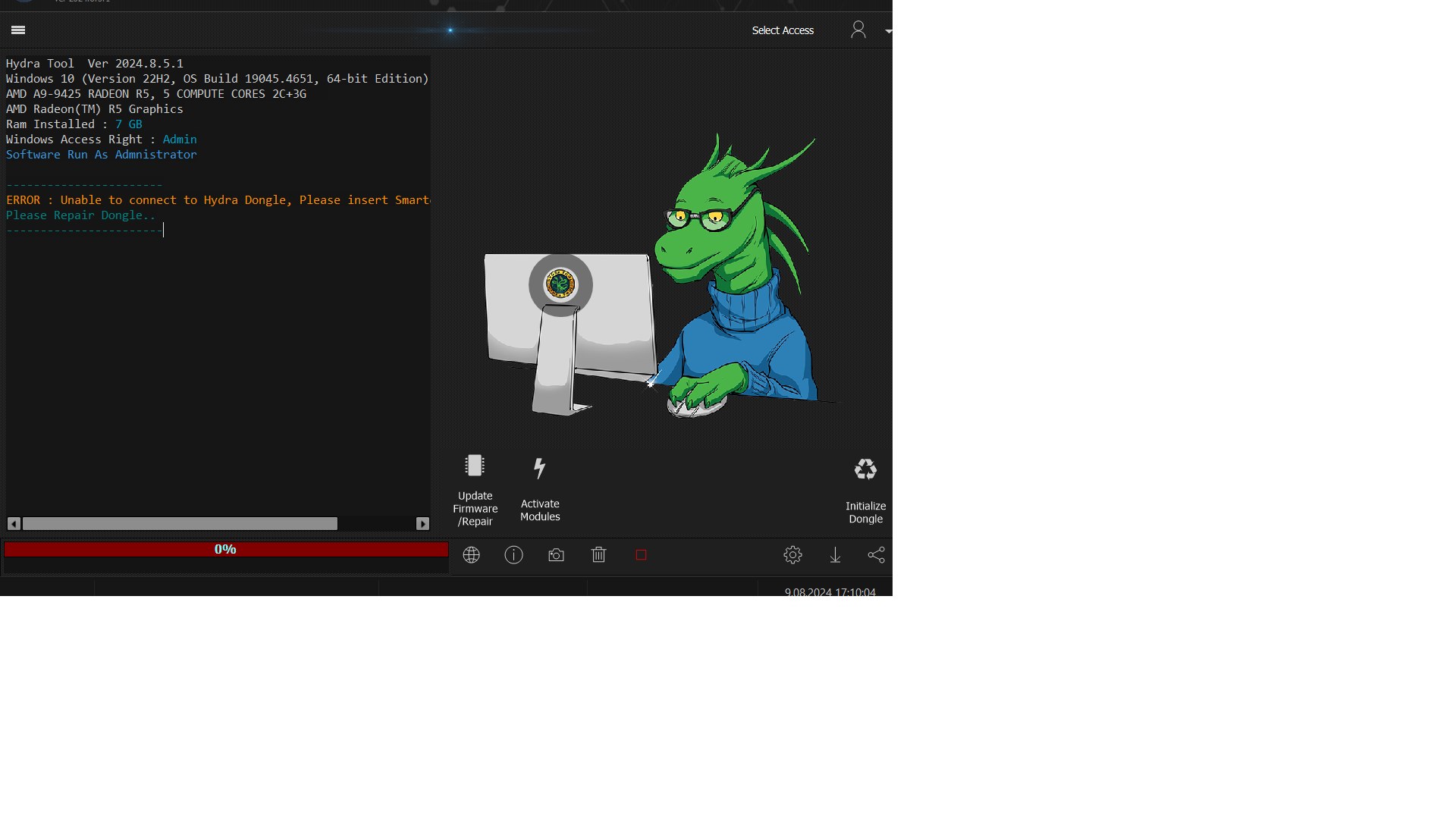Click the Activate Modules lightning icon
The image size is (1456, 819).
point(540,468)
